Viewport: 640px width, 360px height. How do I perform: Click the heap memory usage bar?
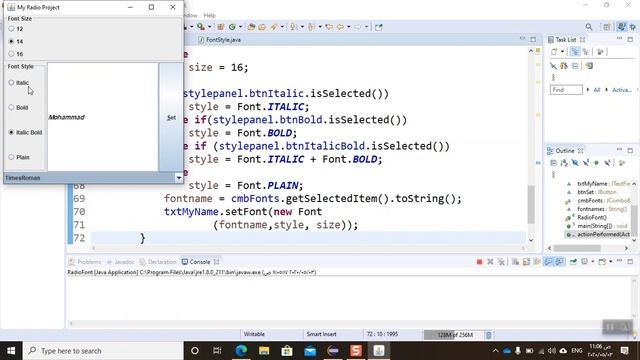pos(454,335)
